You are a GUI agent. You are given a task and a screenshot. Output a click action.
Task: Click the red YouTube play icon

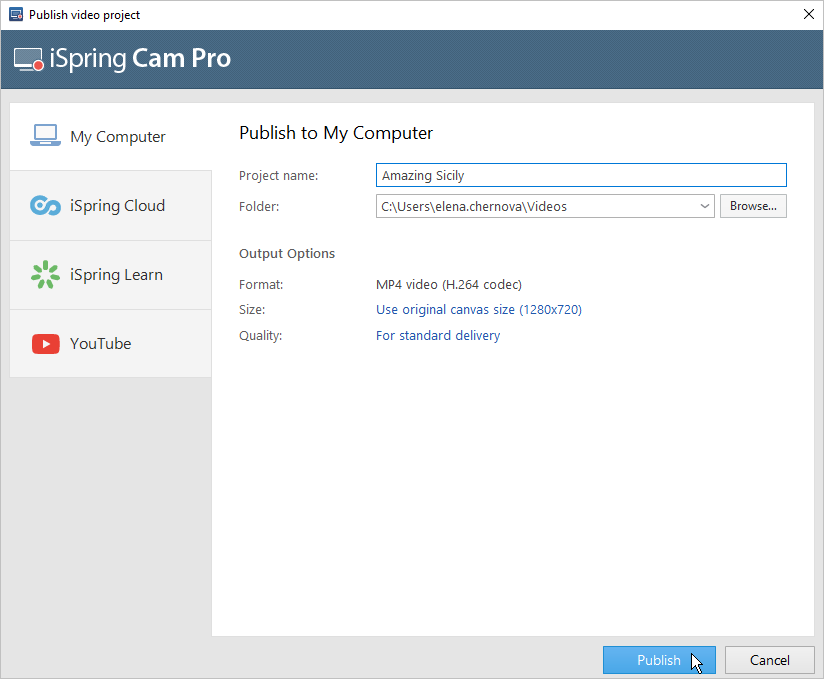point(46,344)
